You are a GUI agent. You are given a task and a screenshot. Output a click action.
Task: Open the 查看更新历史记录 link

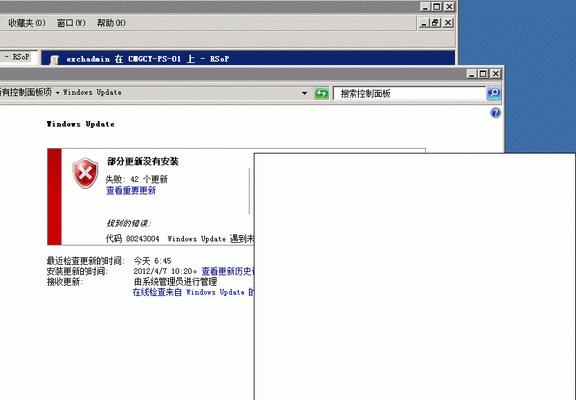[x=227, y=271]
